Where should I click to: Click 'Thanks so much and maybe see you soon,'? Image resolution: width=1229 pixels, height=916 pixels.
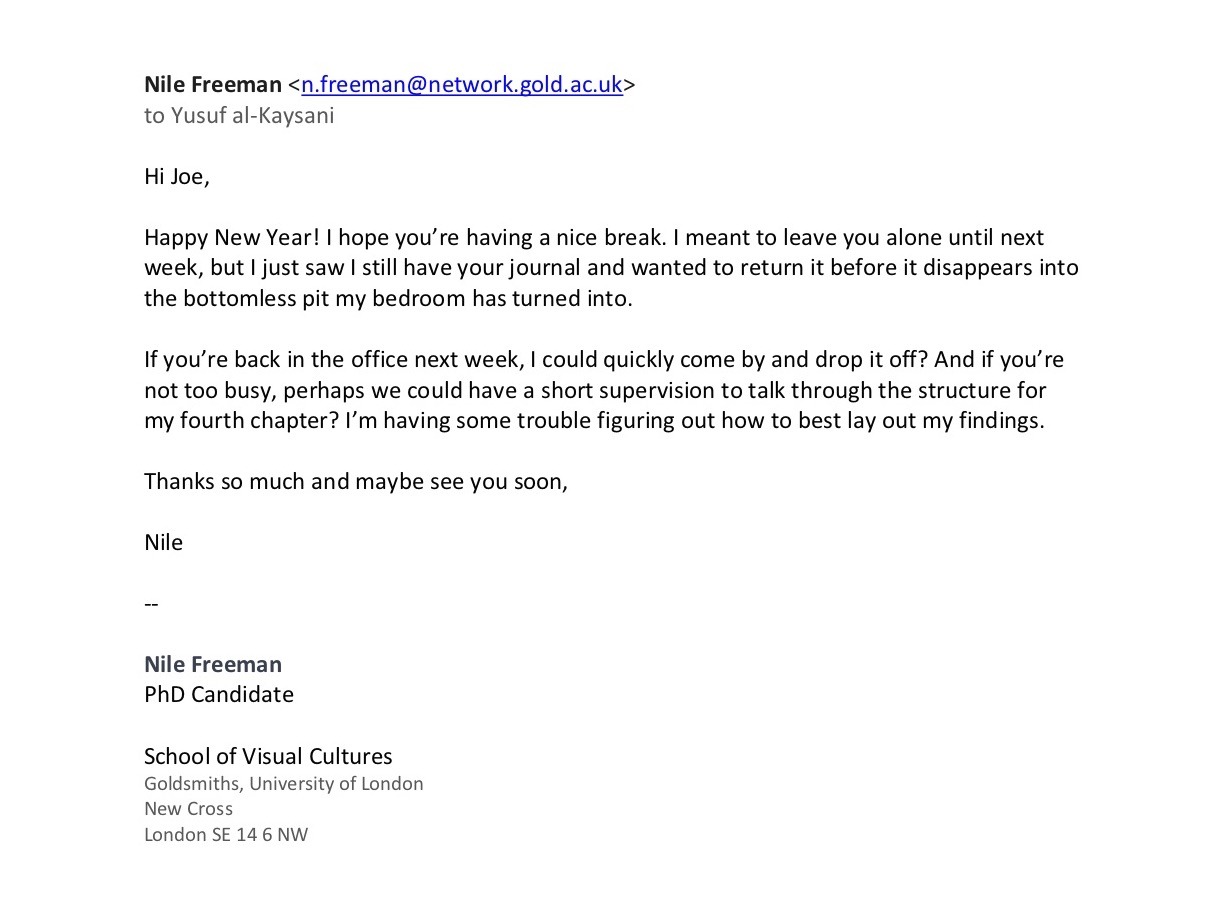tap(356, 481)
